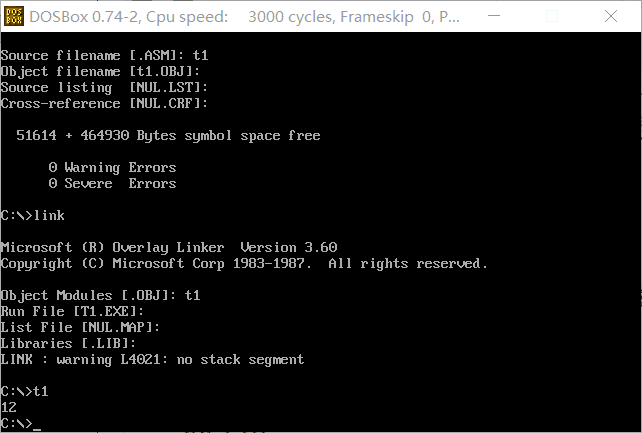Click the 'Object Modules [.OBJ]: t1' line

pos(100,295)
